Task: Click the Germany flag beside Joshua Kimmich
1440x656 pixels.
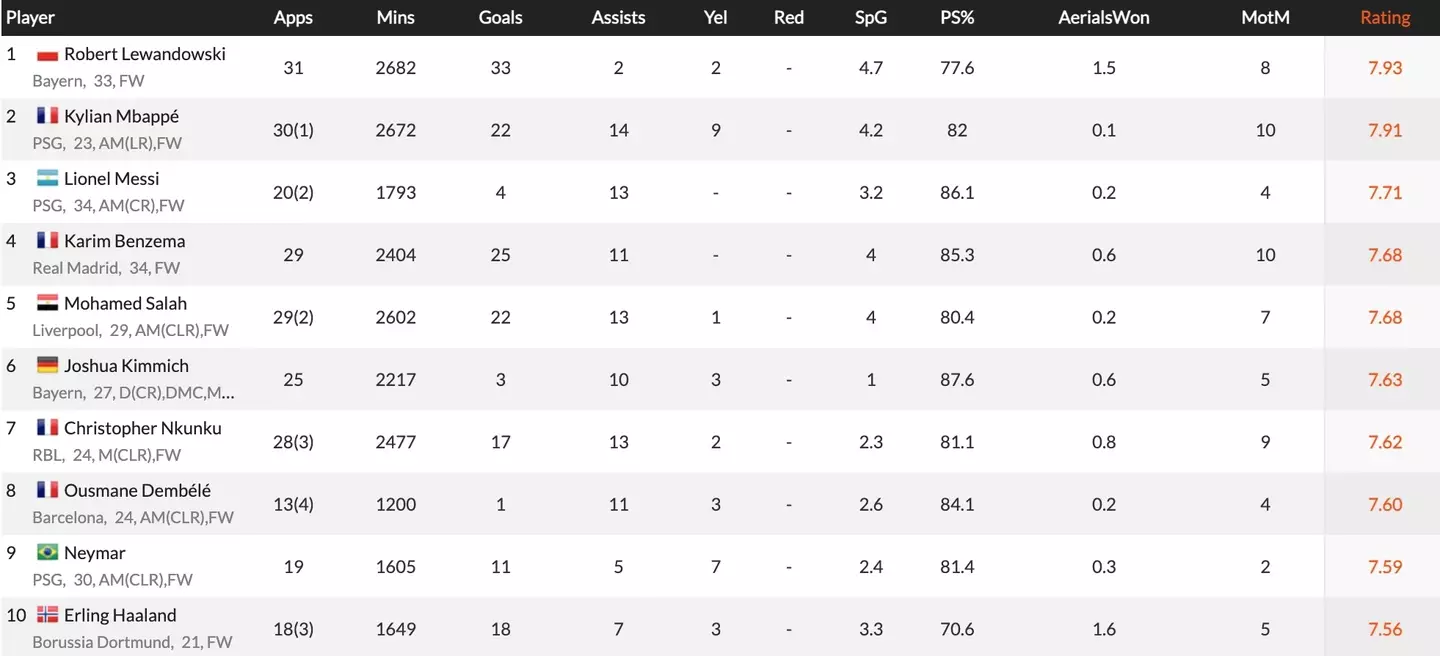Action: tap(47, 366)
